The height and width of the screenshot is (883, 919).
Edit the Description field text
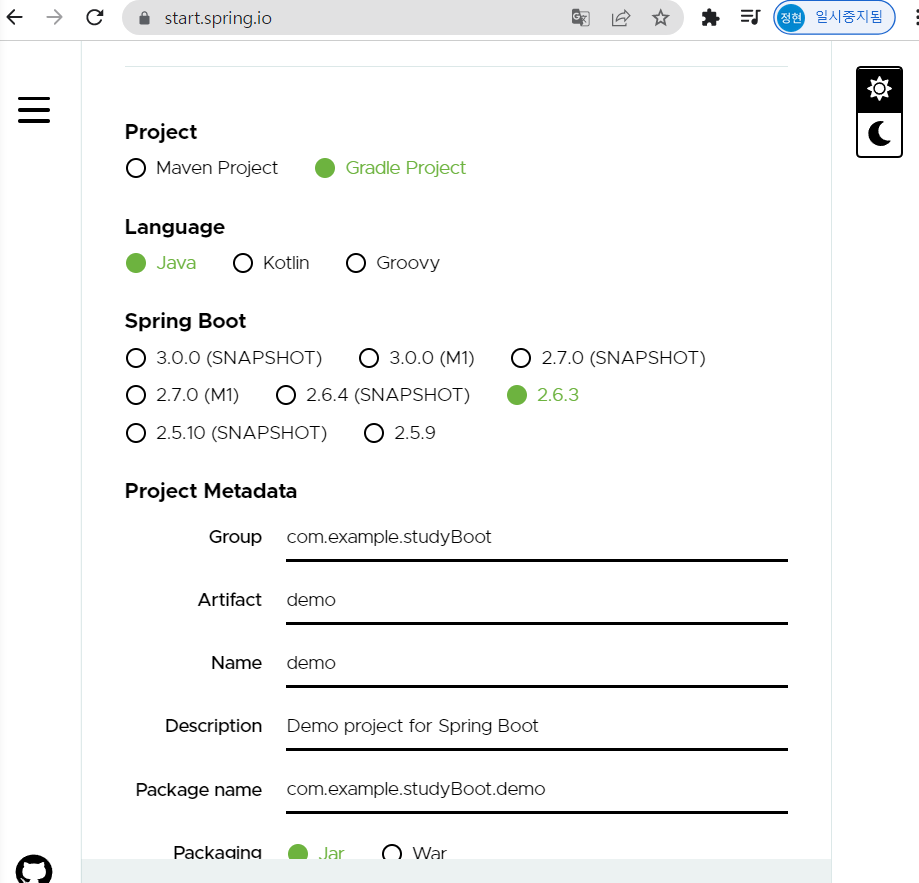pos(536,726)
